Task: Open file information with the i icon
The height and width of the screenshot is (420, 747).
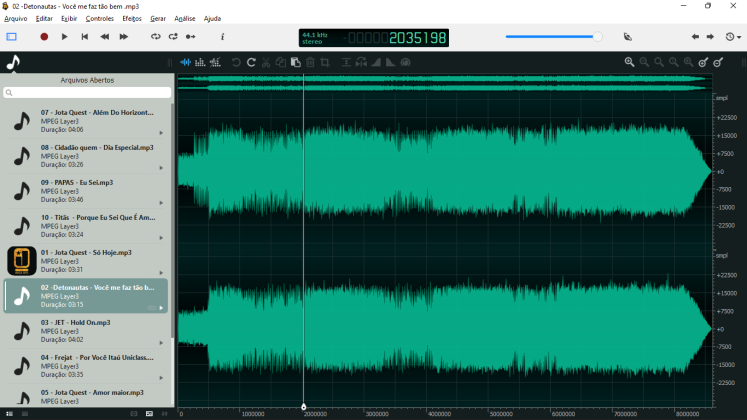Action: click(x=222, y=37)
